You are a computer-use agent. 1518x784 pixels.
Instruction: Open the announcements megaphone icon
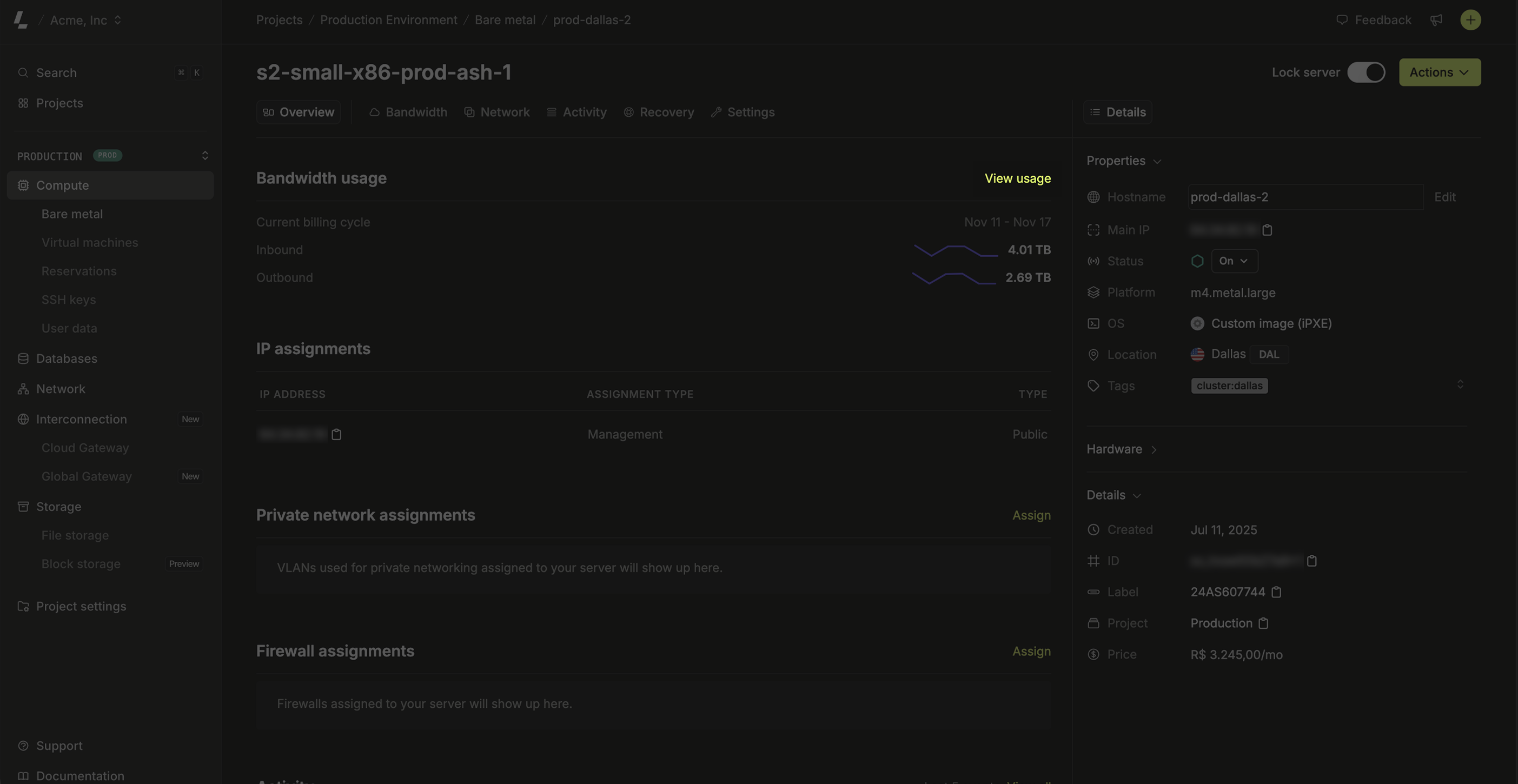point(1436,20)
